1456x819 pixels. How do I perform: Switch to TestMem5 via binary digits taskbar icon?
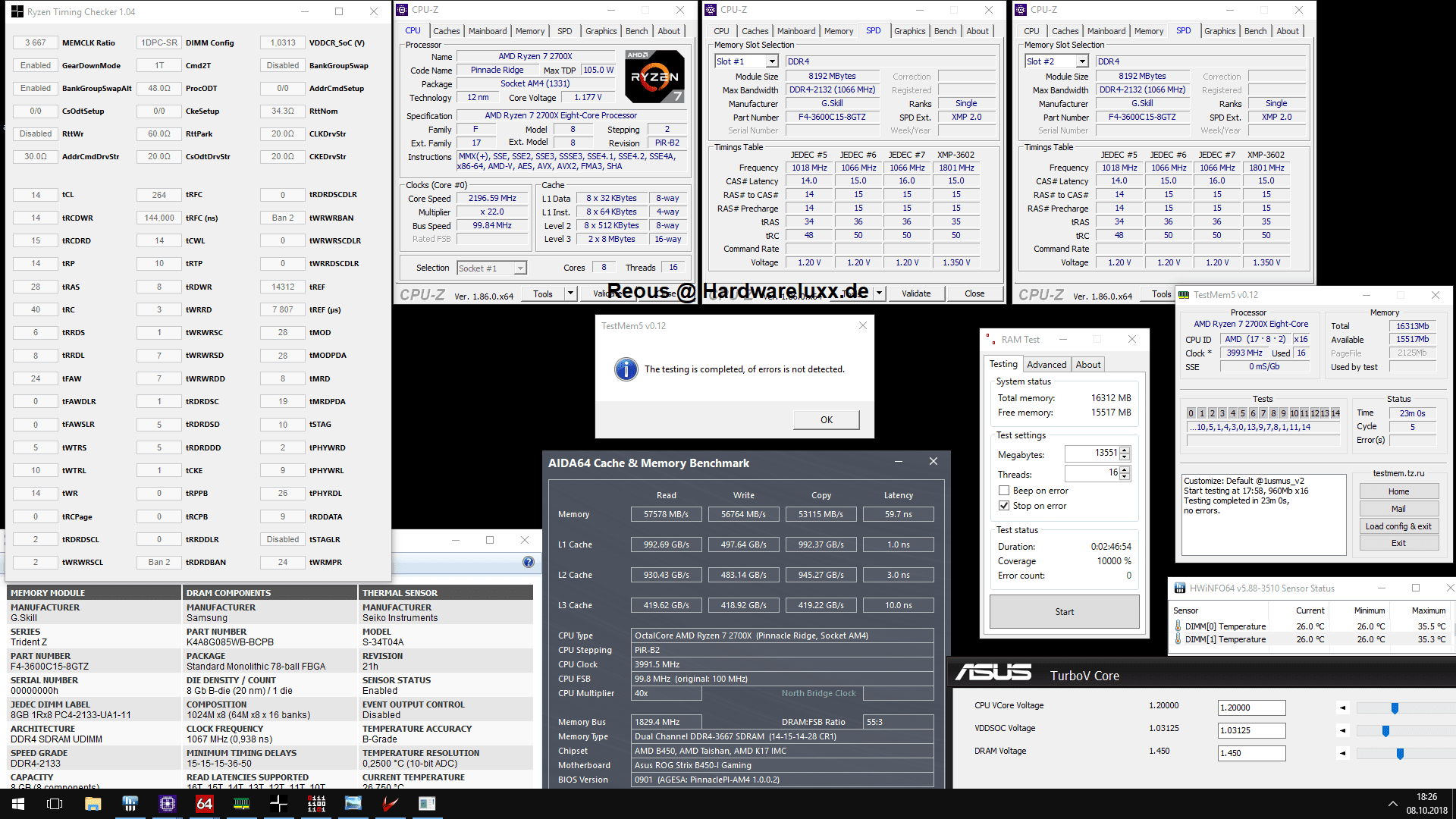pos(316,804)
